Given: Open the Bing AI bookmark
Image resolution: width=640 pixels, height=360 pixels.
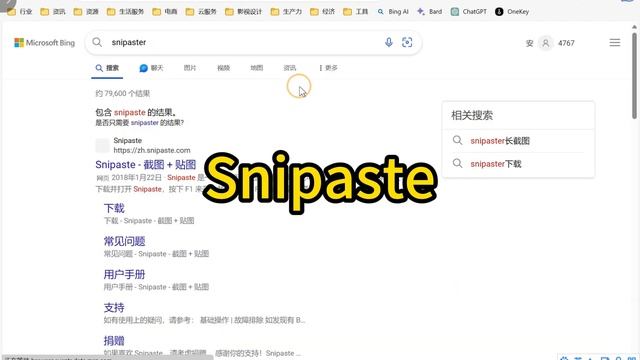Looking at the screenshot, I should tap(393, 12).
